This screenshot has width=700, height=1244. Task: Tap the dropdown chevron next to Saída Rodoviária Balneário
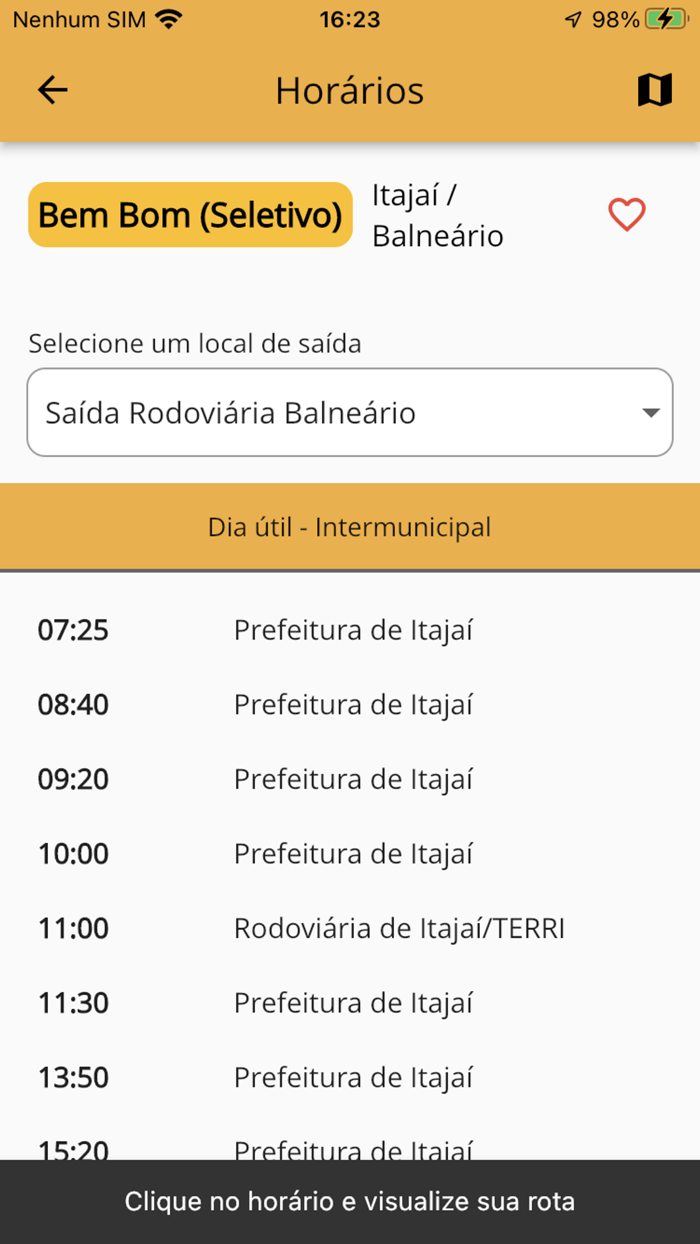(651, 412)
